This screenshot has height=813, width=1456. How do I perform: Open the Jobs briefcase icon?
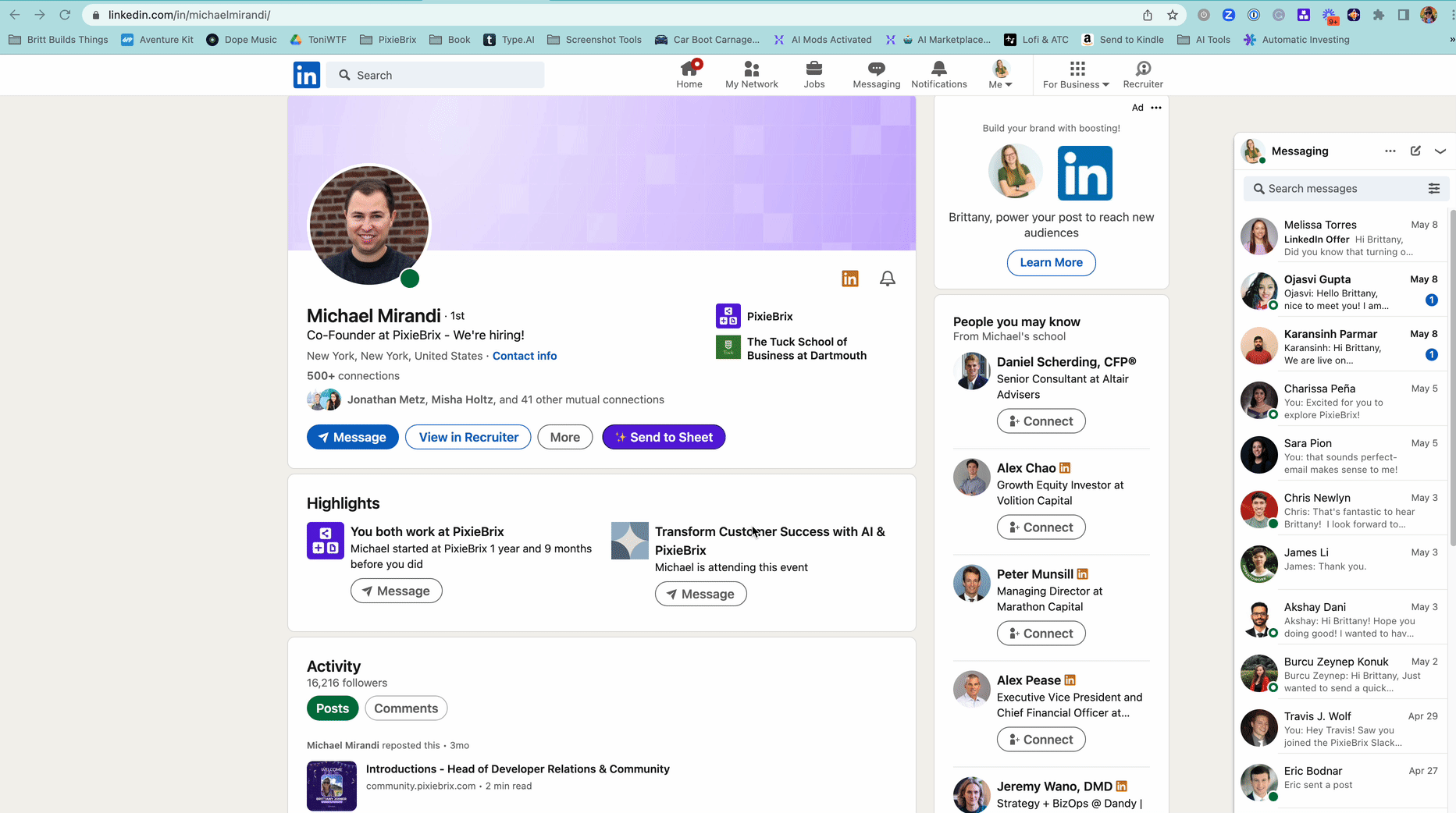tap(813, 74)
